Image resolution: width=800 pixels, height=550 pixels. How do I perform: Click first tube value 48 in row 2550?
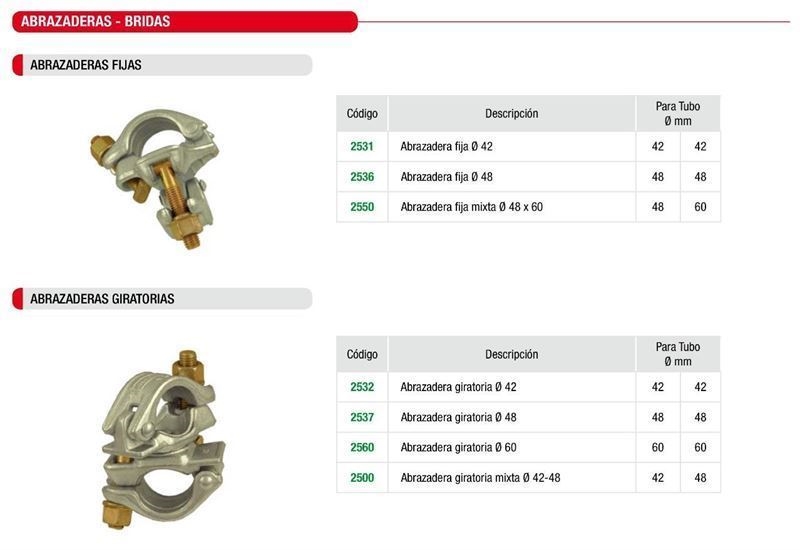click(658, 207)
